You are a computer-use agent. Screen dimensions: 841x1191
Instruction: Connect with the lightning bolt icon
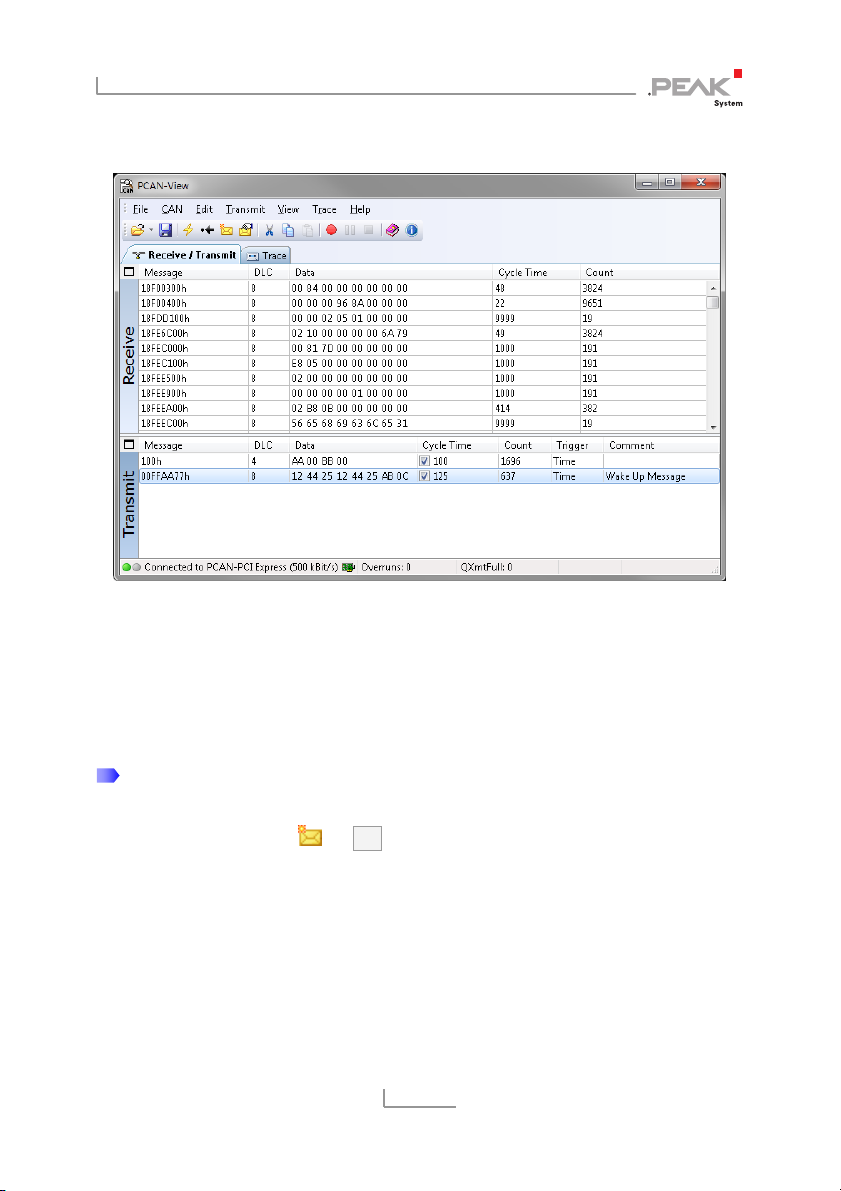click(x=188, y=230)
